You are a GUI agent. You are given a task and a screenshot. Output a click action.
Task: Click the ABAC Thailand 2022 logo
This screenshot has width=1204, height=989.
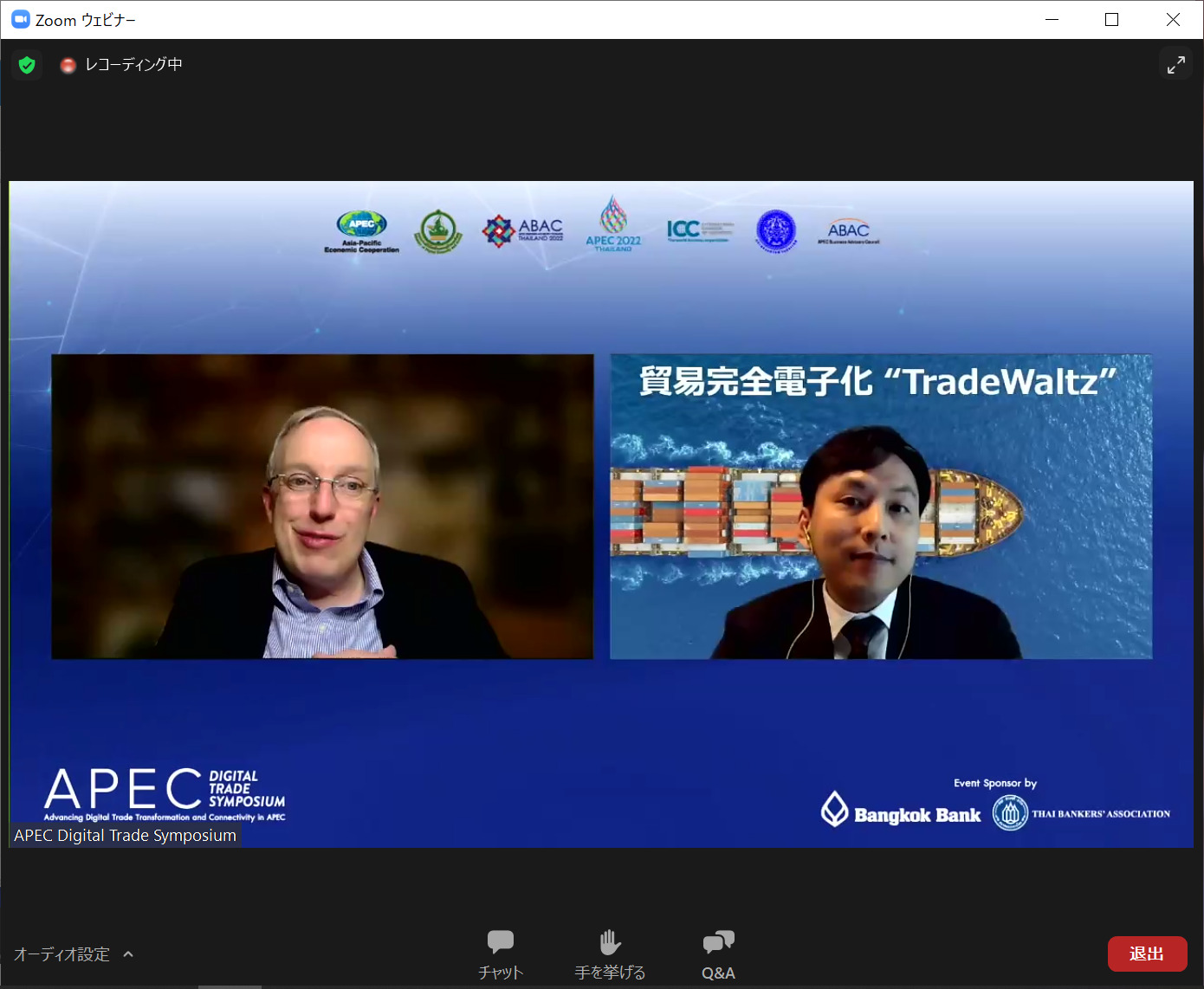point(522,231)
